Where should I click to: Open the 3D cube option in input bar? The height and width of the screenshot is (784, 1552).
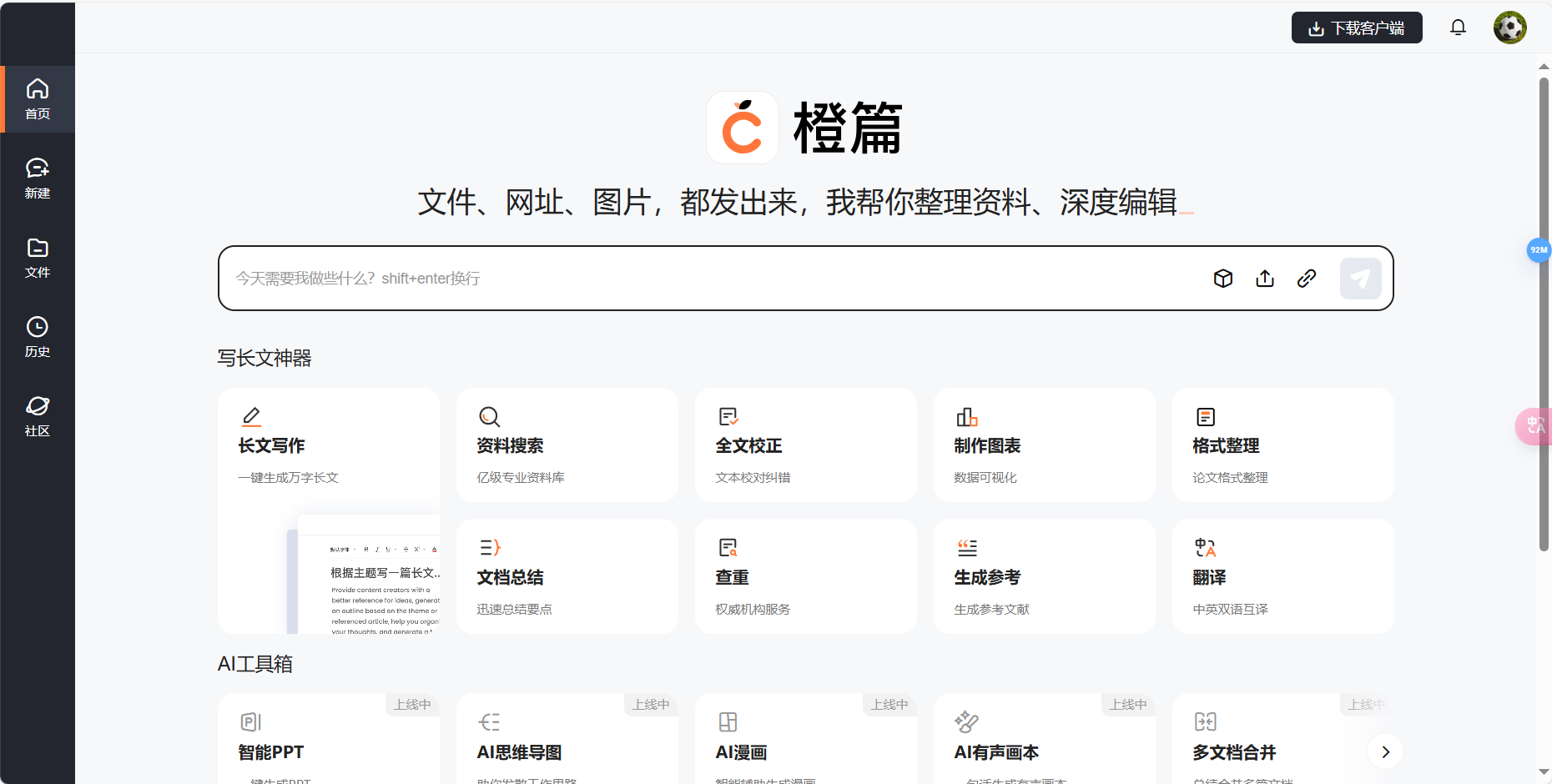[x=1223, y=278]
